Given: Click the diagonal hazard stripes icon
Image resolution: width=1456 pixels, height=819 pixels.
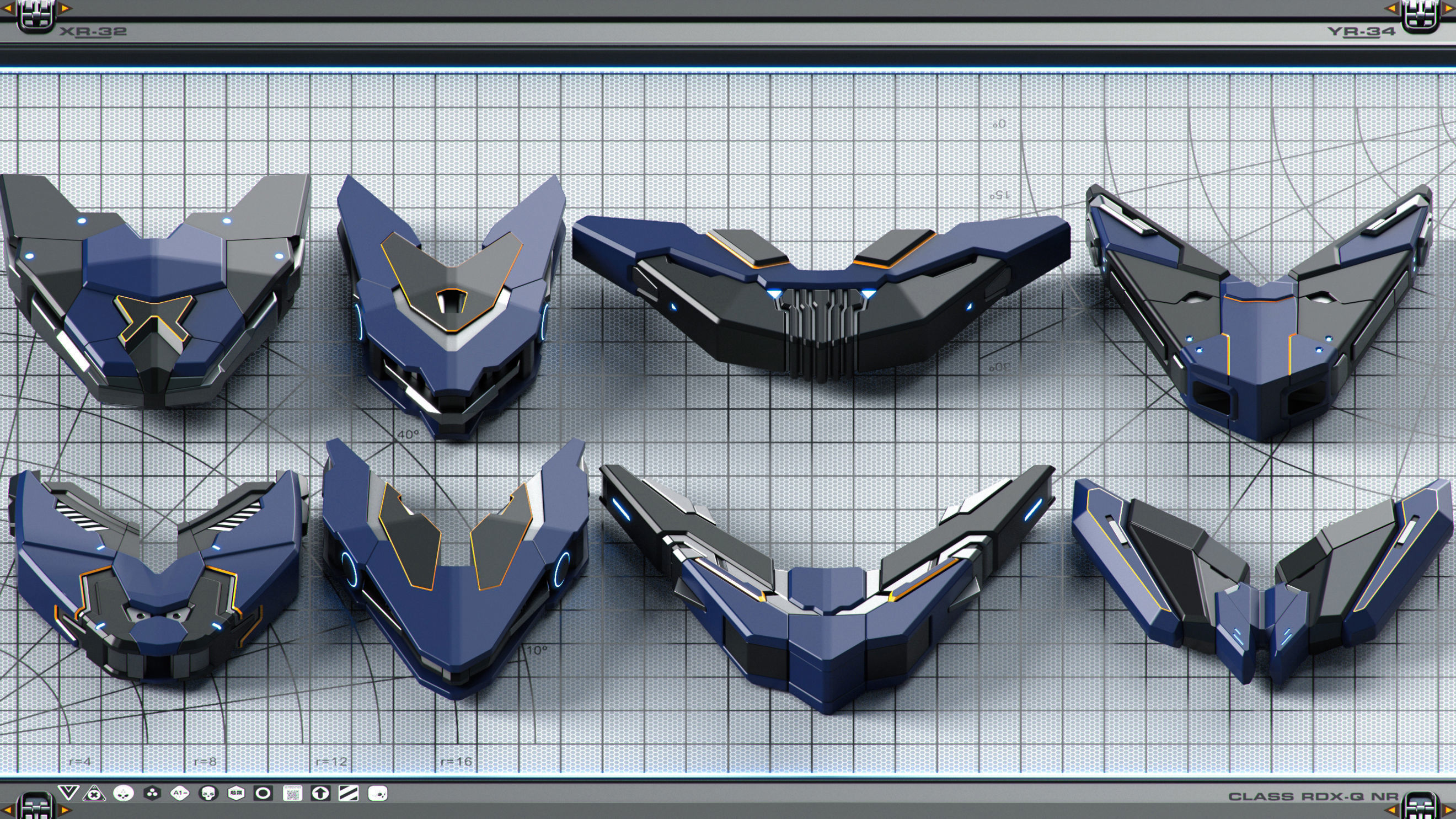Looking at the screenshot, I should click(348, 794).
